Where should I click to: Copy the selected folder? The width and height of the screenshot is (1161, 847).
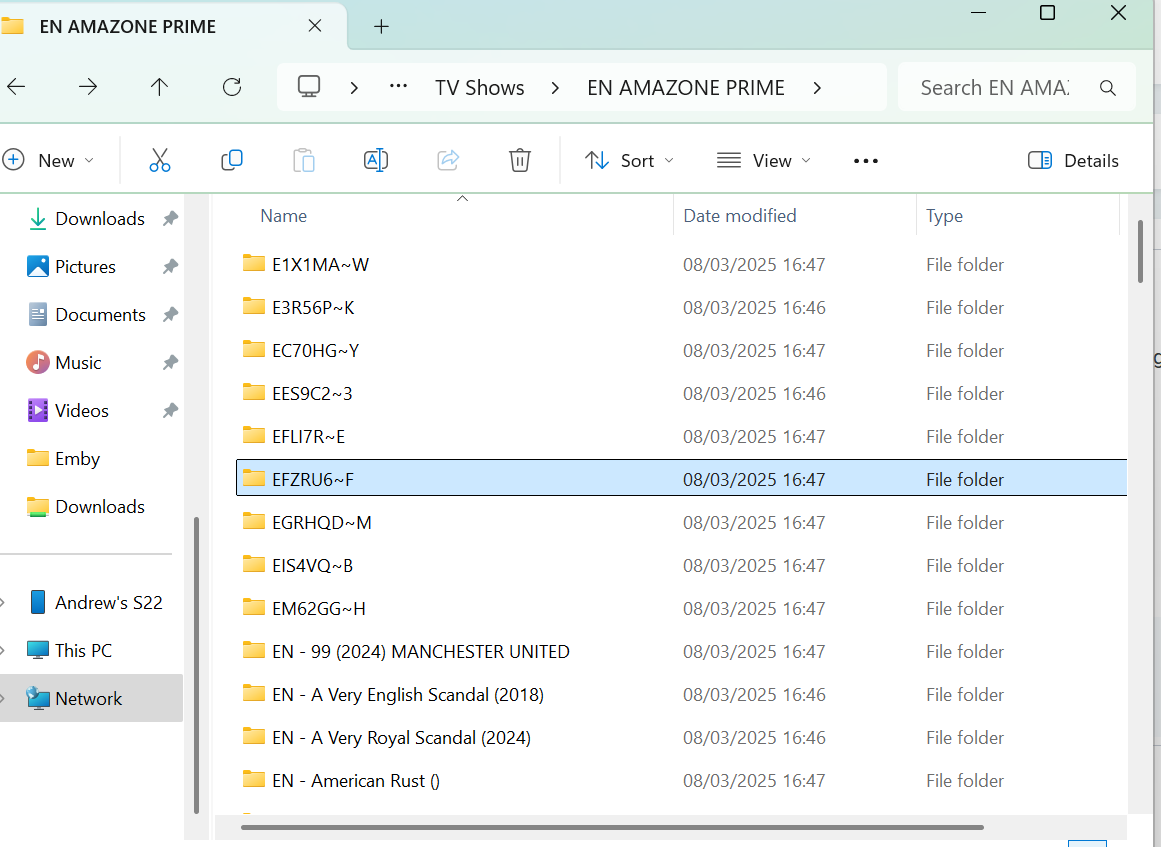coord(232,160)
